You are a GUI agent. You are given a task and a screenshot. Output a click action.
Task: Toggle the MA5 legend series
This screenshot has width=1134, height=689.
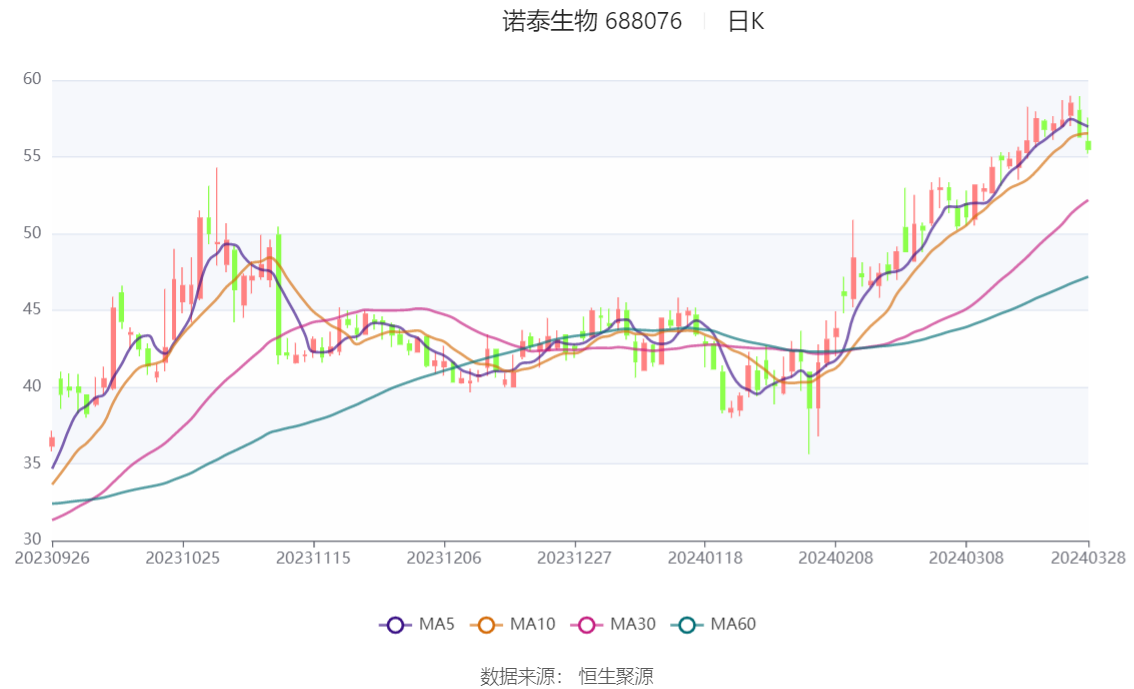pos(417,625)
